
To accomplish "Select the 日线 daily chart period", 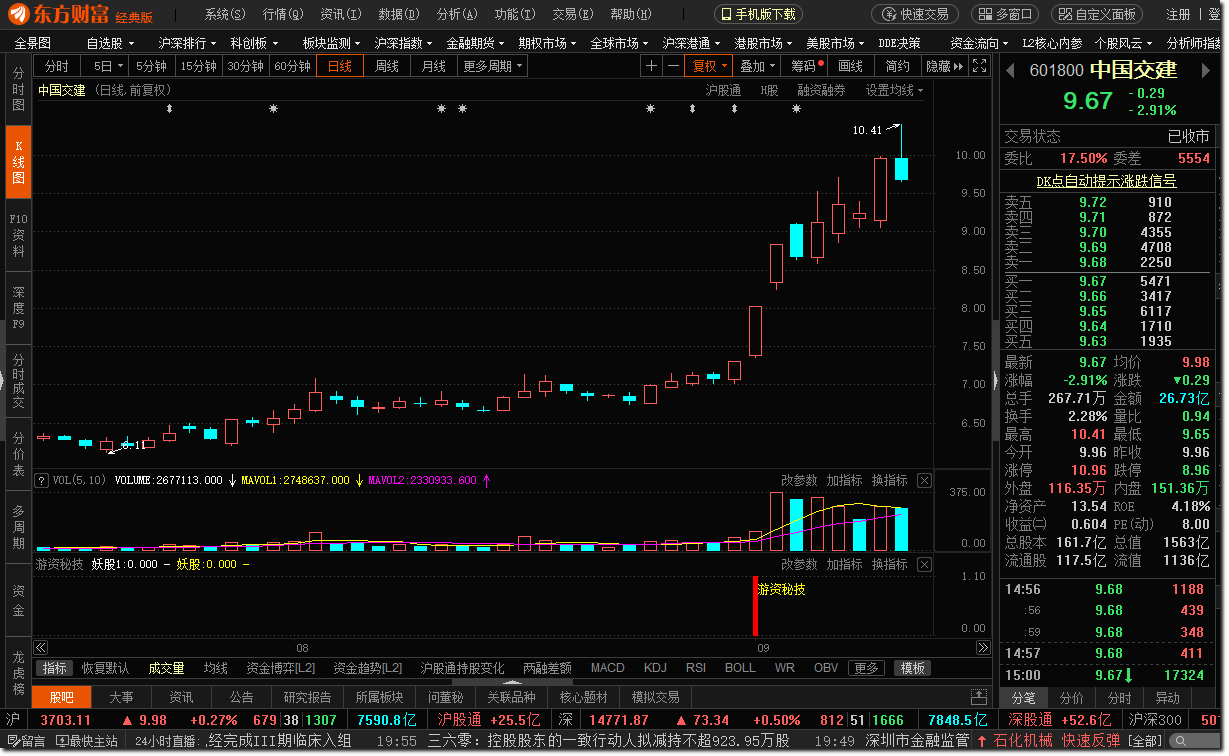I will click(340, 66).
